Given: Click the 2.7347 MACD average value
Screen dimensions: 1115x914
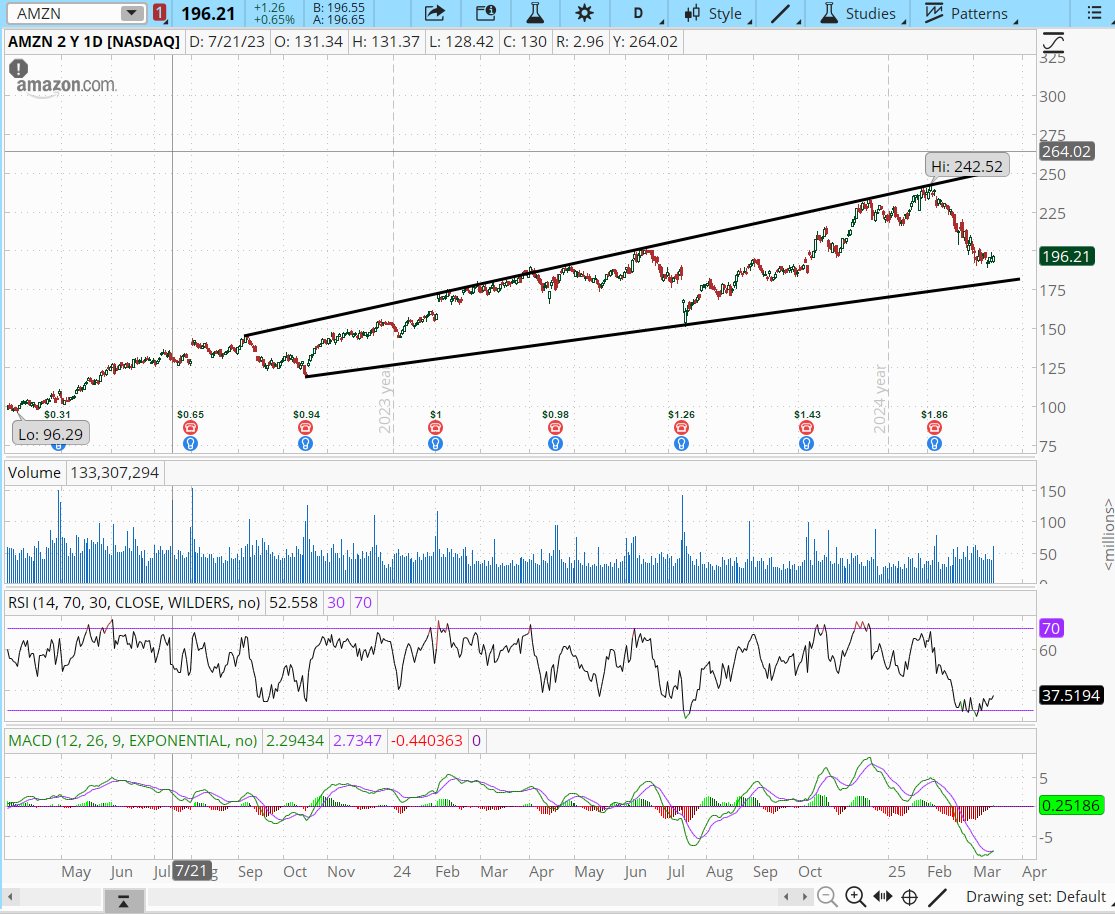Looking at the screenshot, I should (357, 740).
